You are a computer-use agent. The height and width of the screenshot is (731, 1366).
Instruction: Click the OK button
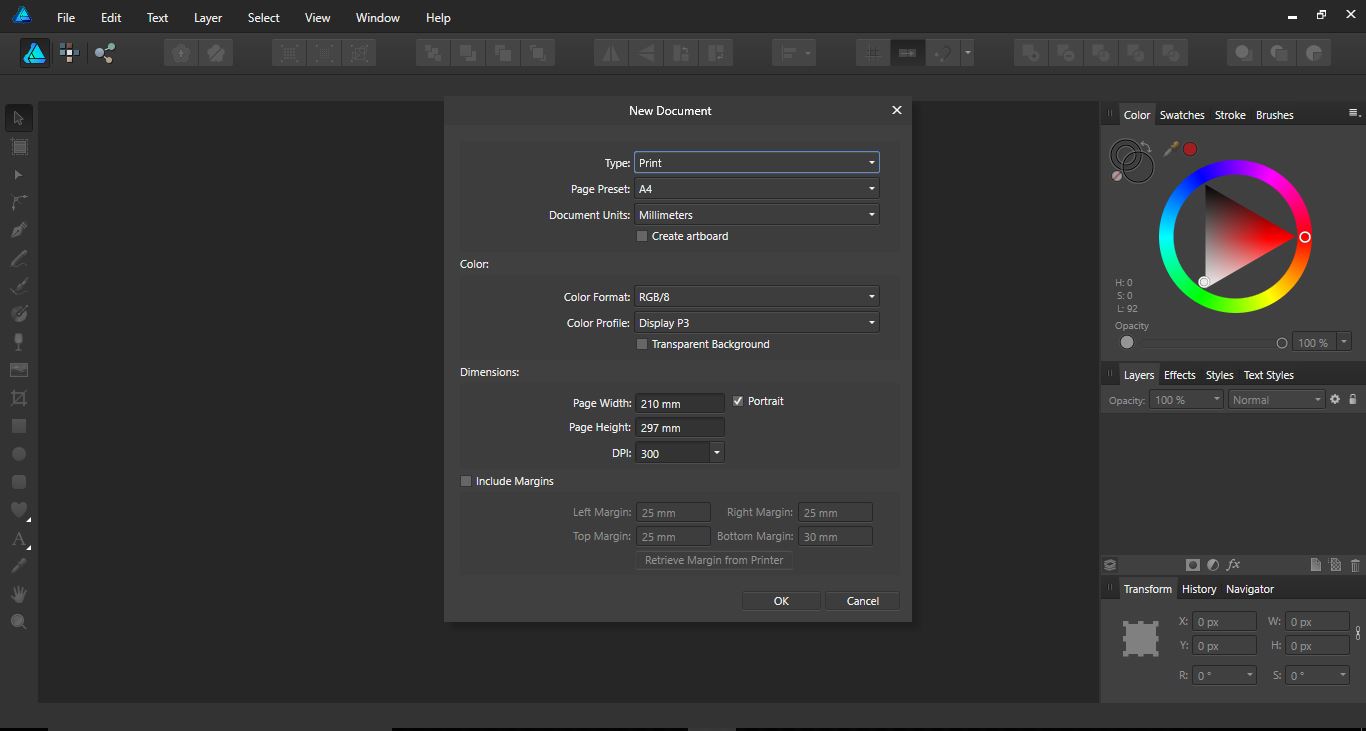point(781,600)
